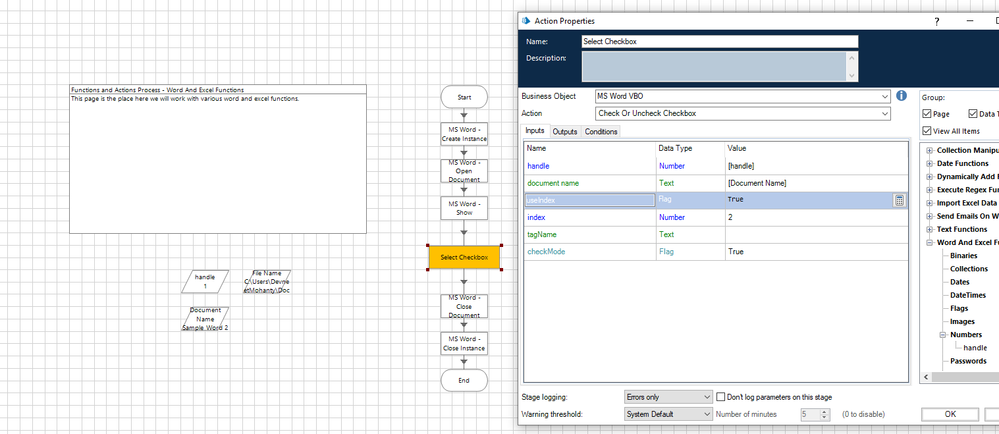Click the Help question mark in title bar
Viewport: 999px width, 434px height.
[x=936, y=21]
